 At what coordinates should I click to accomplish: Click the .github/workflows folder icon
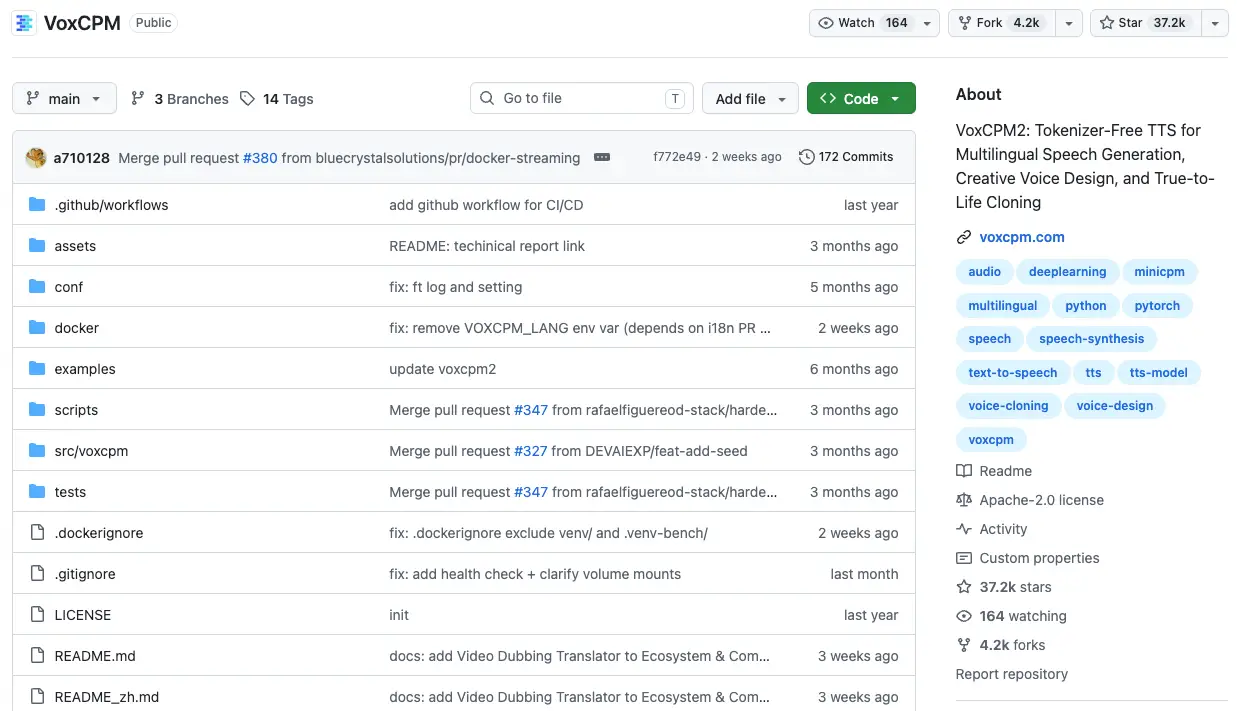point(37,205)
